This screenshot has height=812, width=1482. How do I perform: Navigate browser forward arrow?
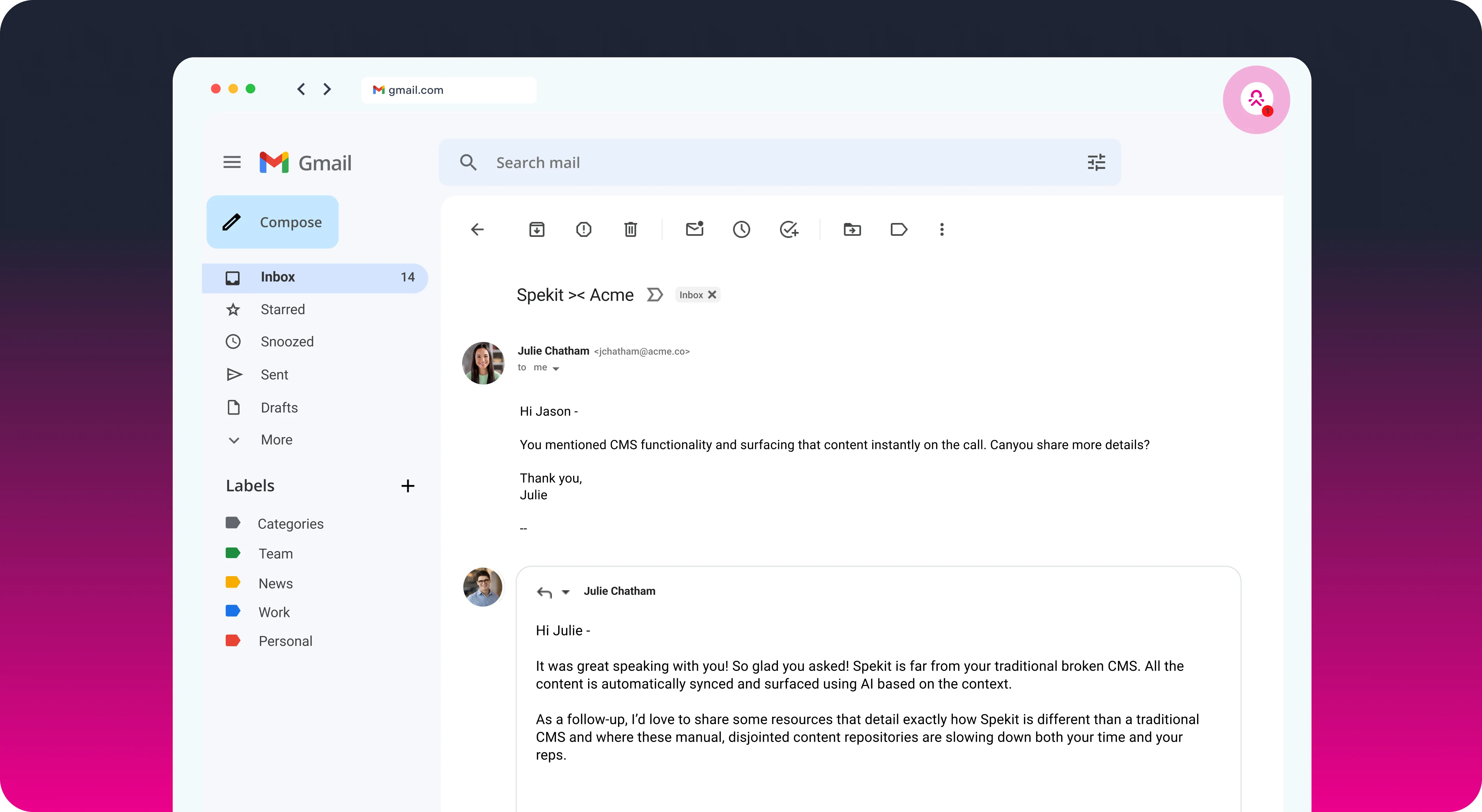(x=327, y=89)
